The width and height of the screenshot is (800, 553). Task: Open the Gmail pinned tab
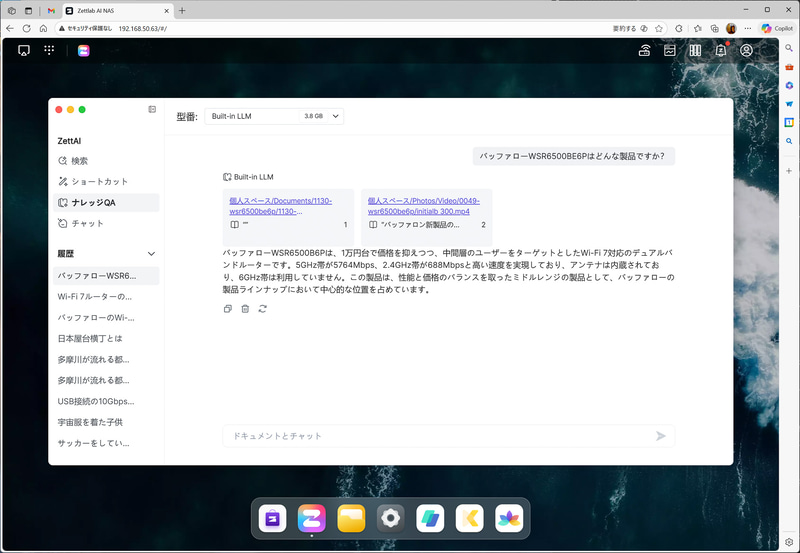(51, 10)
